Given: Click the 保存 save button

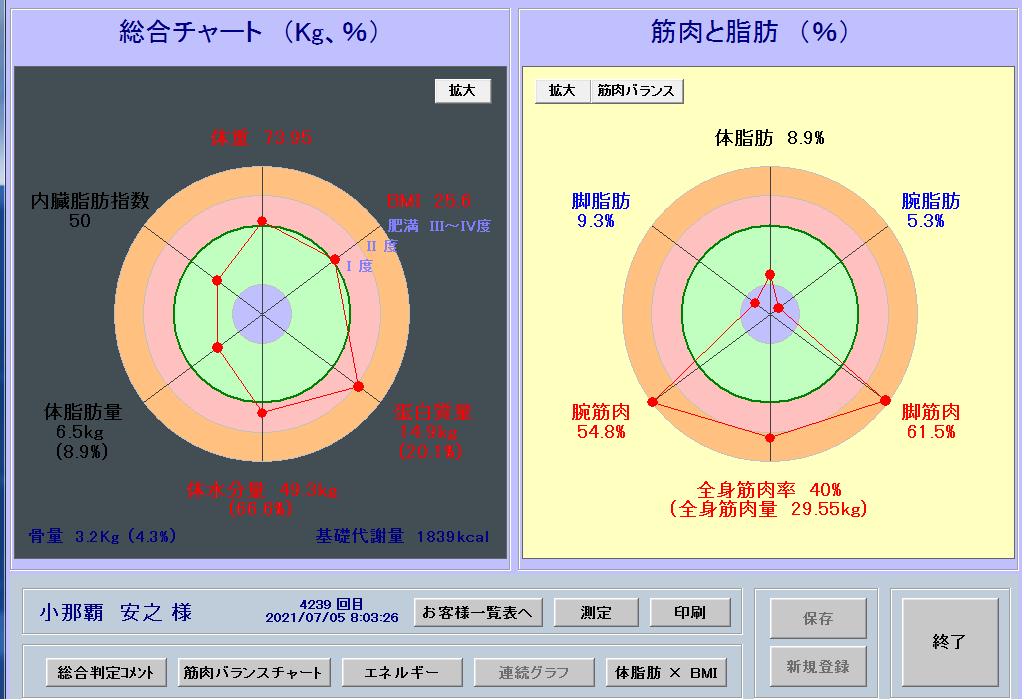Looking at the screenshot, I should pyautogui.click(x=817, y=618).
